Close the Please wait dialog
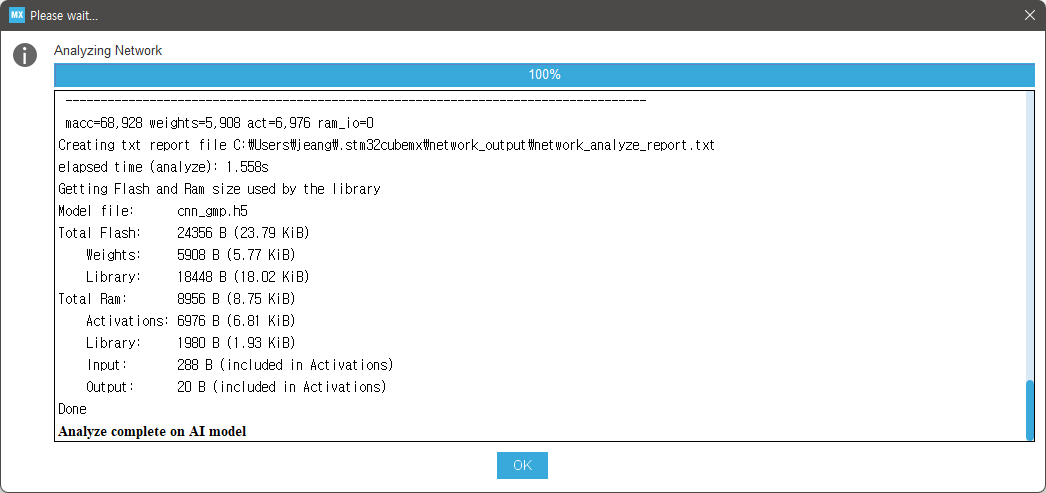This screenshot has height=493, width=1046. coord(1029,15)
